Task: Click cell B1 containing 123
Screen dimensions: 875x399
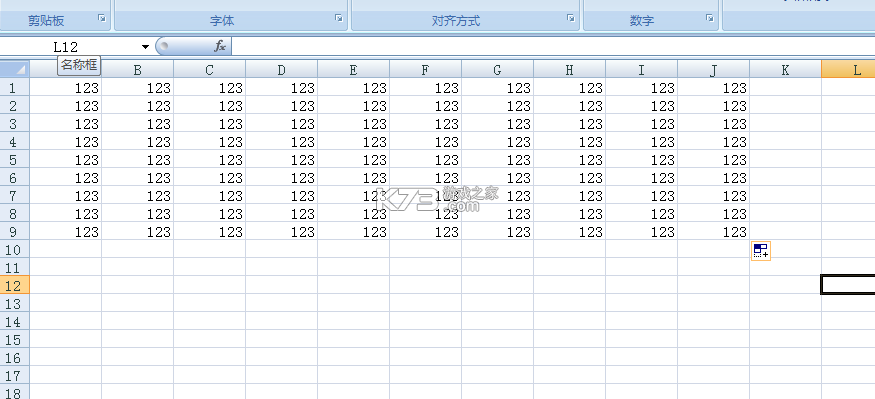Action: click(x=137, y=88)
